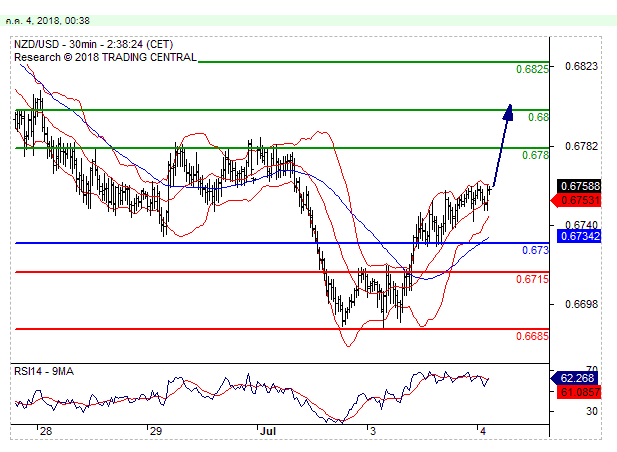The image size is (617, 452).
Task: Click the green 0.678 resistance label
Action: (x=535, y=155)
